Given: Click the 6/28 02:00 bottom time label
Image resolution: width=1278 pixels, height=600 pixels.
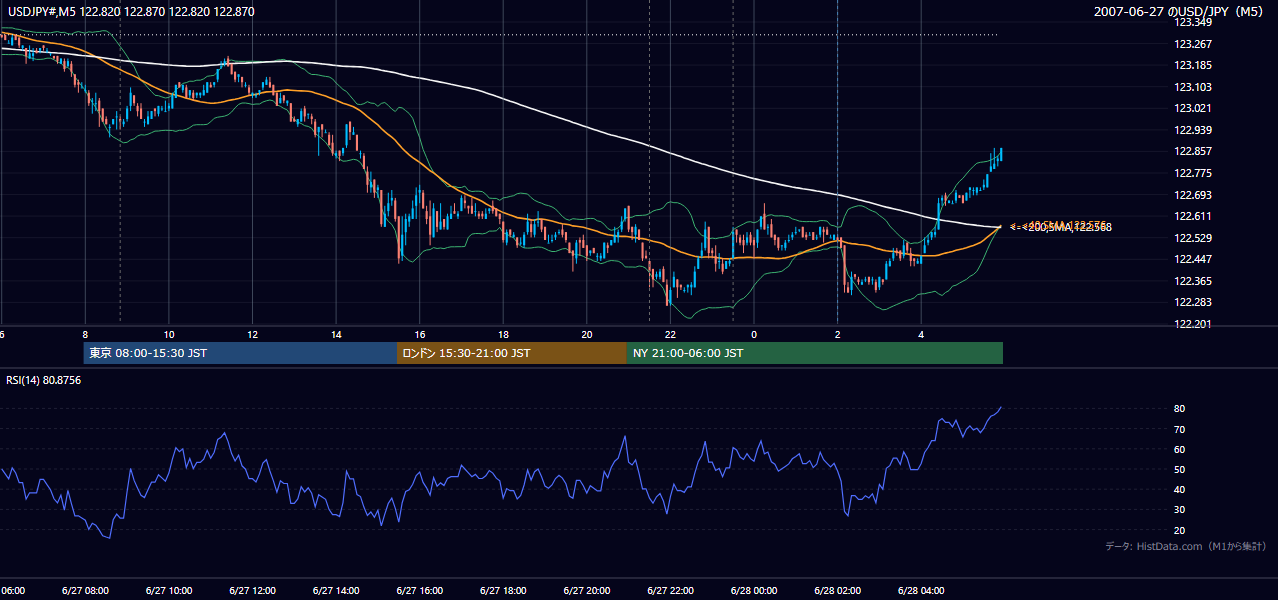Looking at the screenshot, I should (x=837, y=590).
